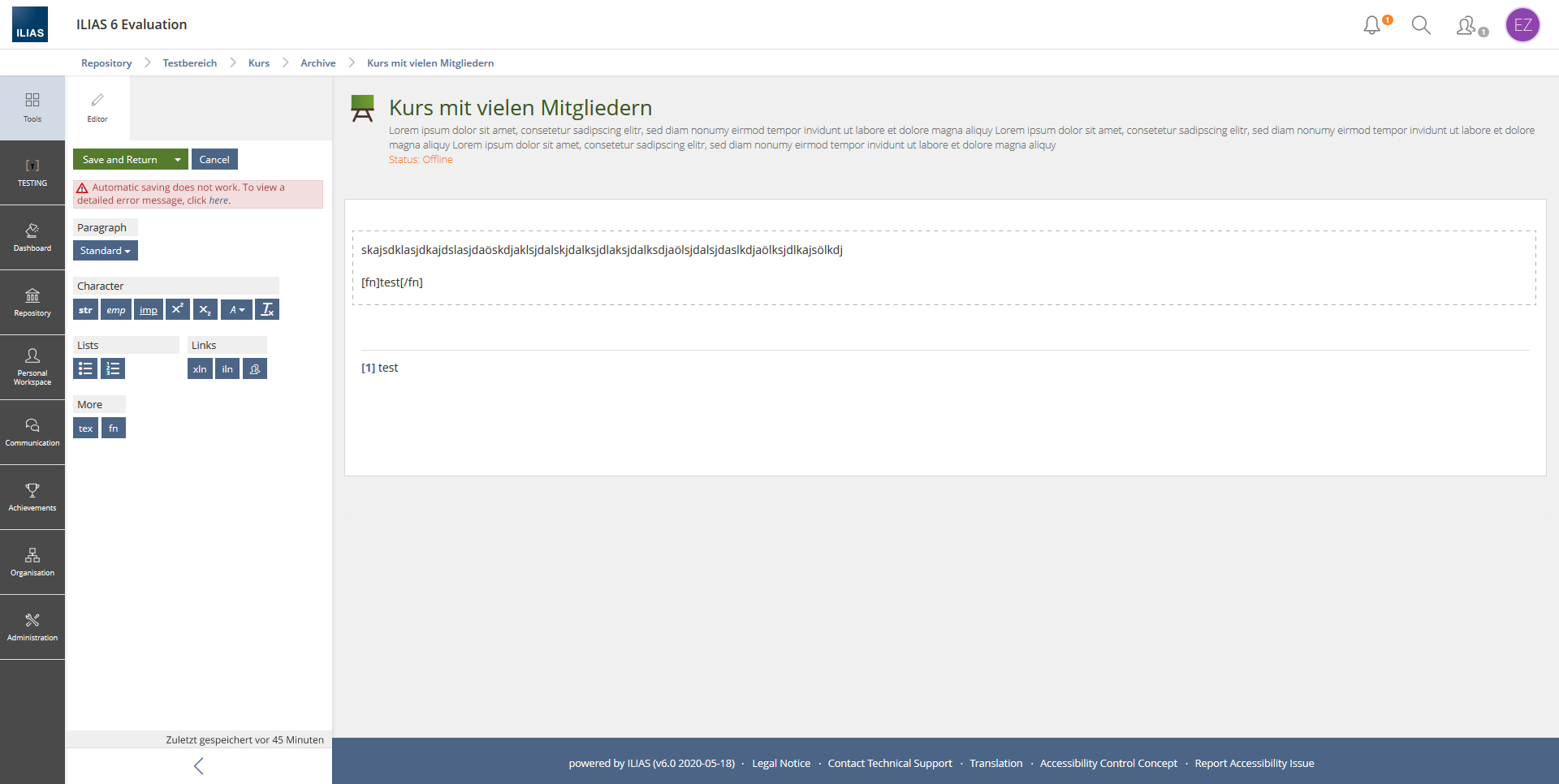
Task: Open the Administration menu item
Action: coord(32,627)
